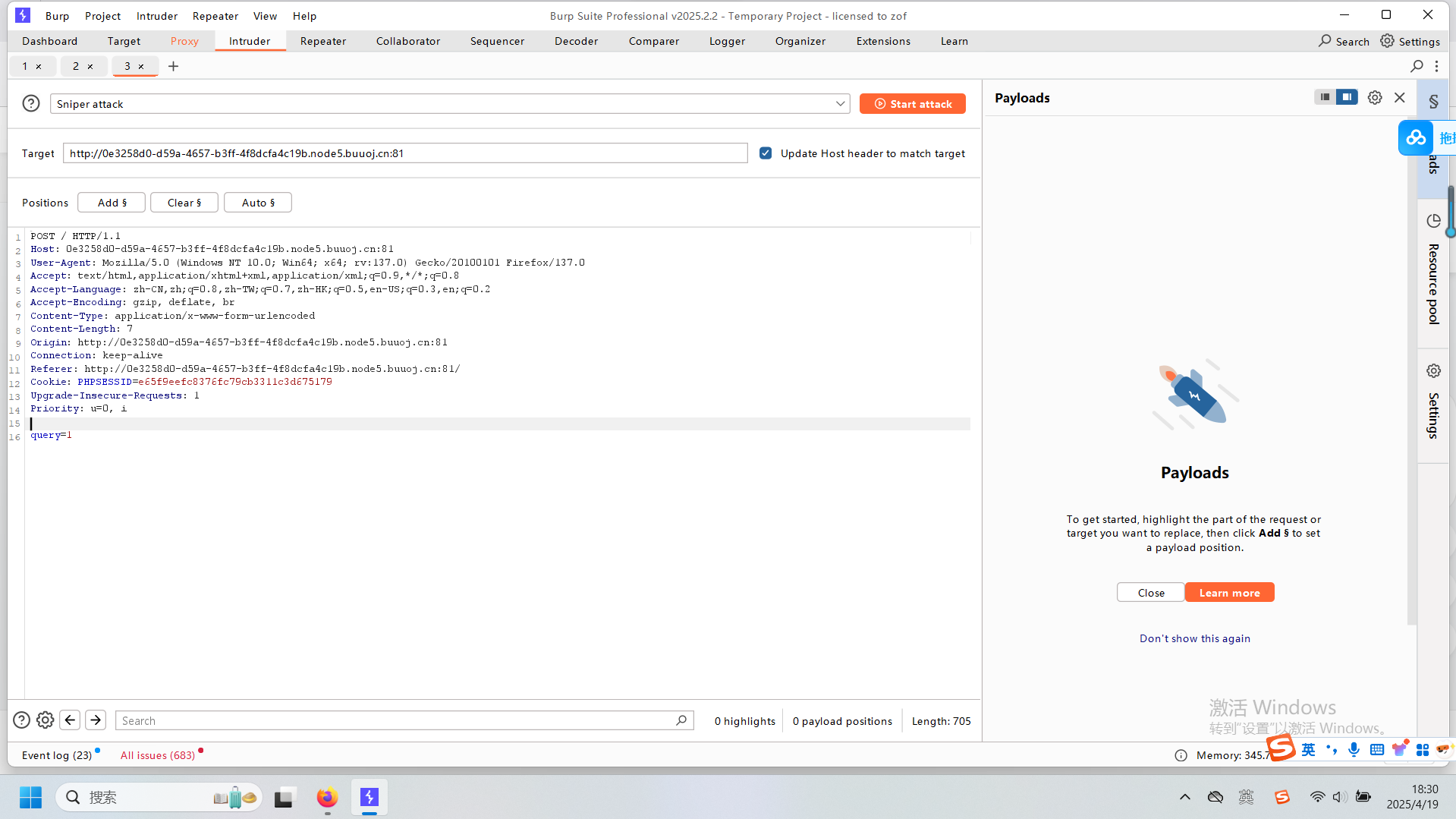The width and height of the screenshot is (1456, 819).
Task: Click the blue cloud upload widget
Action: point(1416,137)
